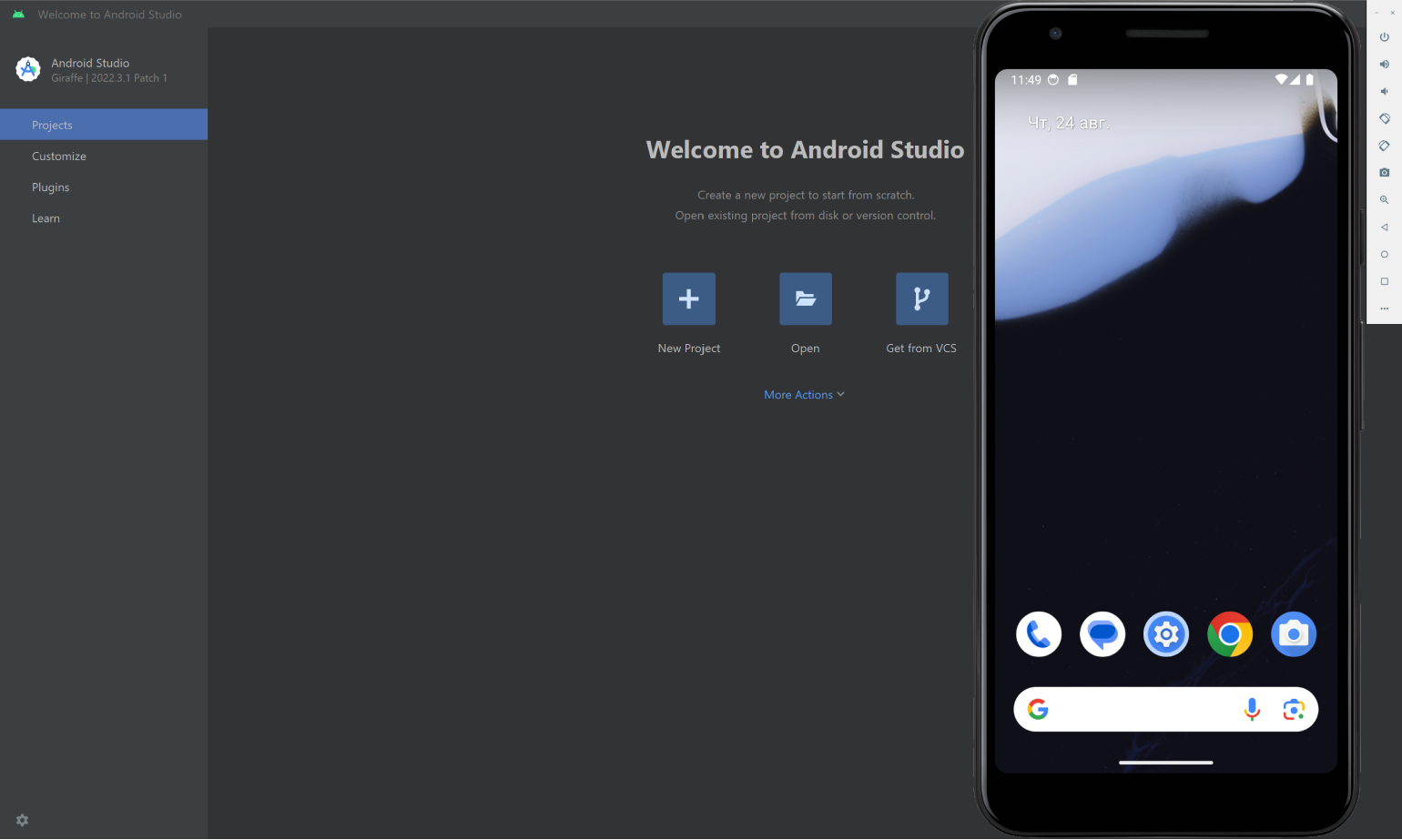Tap the Google search bar on the phone
The height and width of the screenshot is (840, 1402).
1138,709
